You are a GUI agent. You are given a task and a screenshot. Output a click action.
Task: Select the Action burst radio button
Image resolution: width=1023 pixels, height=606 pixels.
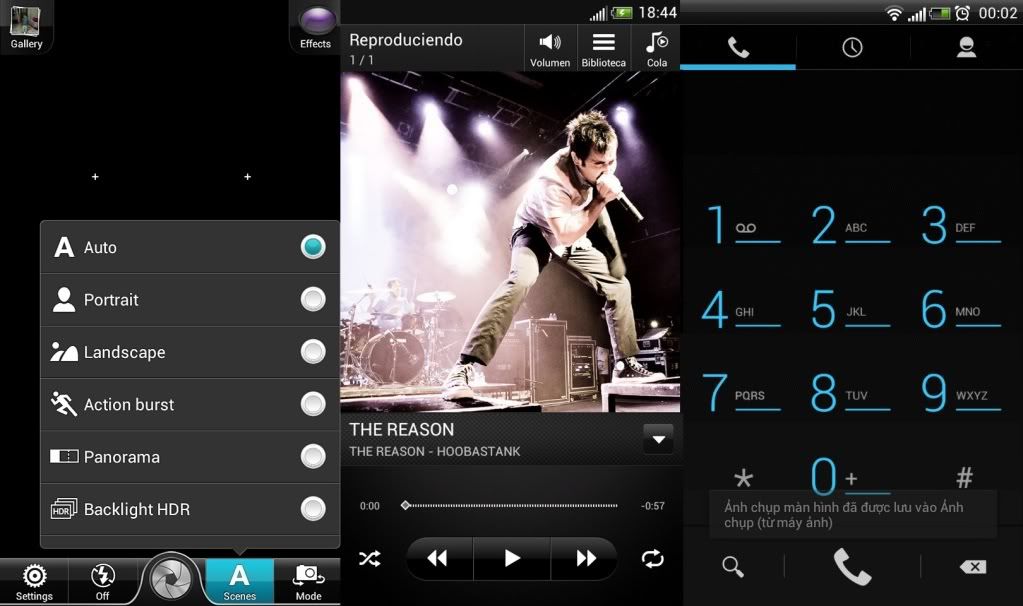[x=313, y=404]
